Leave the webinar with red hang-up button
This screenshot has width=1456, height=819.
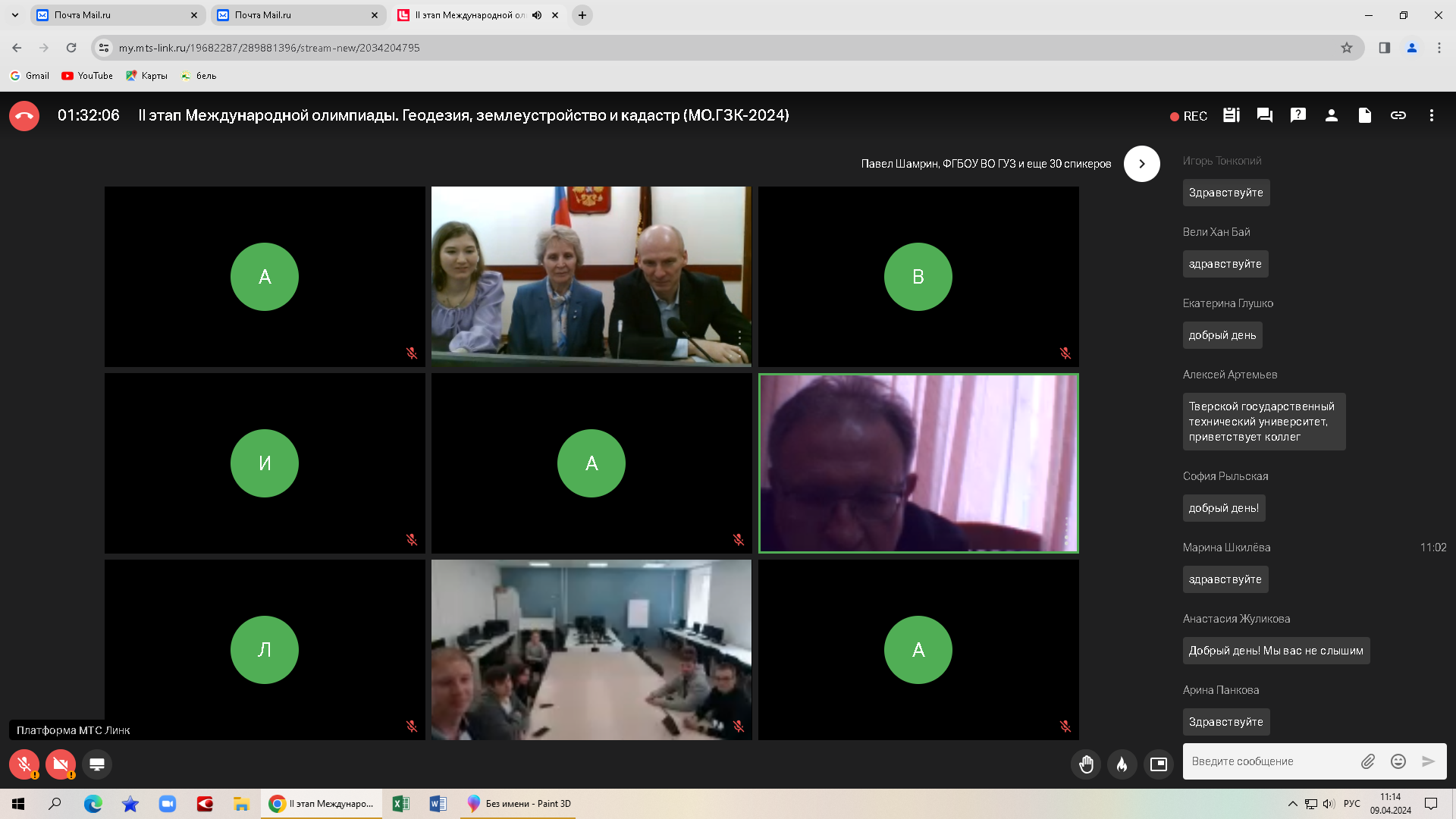[24, 116]
